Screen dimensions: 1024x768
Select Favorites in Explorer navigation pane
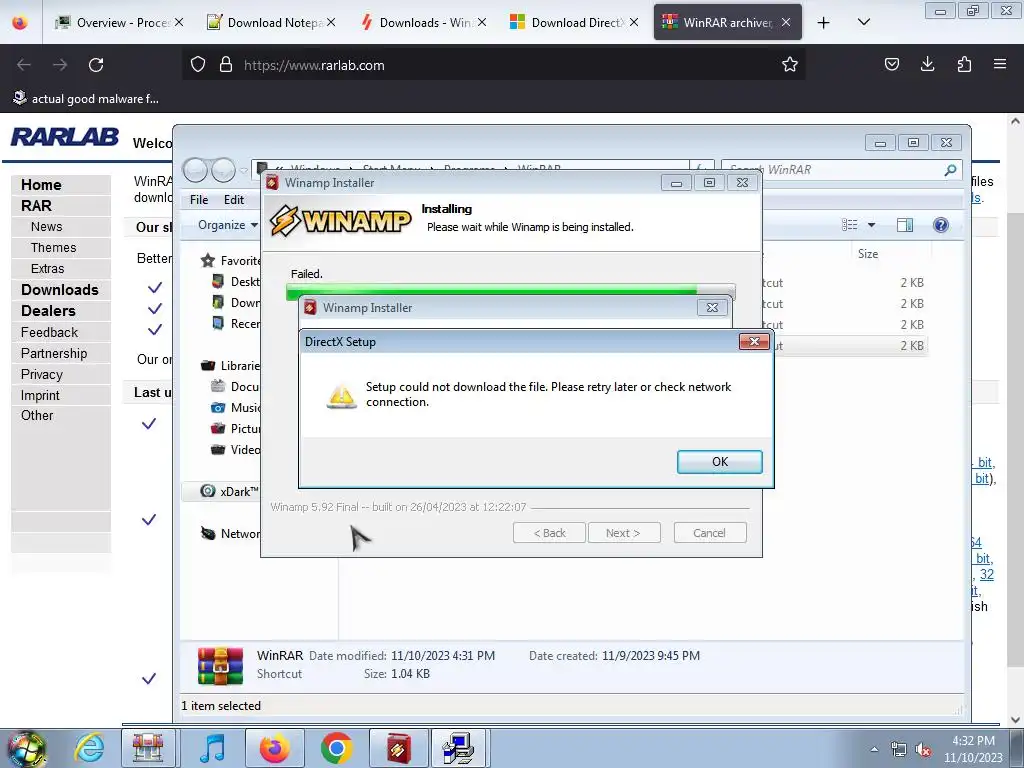tap(230, 261)
